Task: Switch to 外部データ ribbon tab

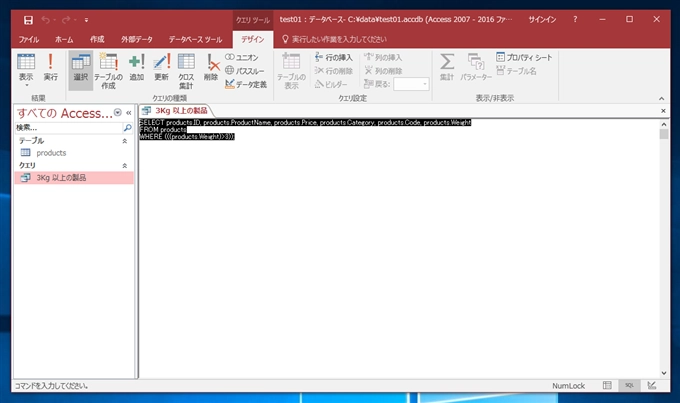Action: click(x=137, y=39)
